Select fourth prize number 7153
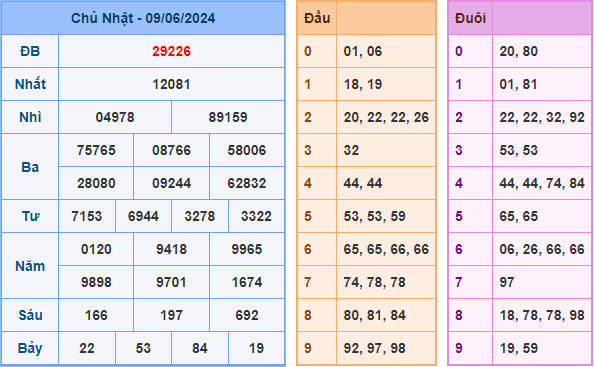The image size is (594, 367). pyautogui.click(x=87, y=216)
